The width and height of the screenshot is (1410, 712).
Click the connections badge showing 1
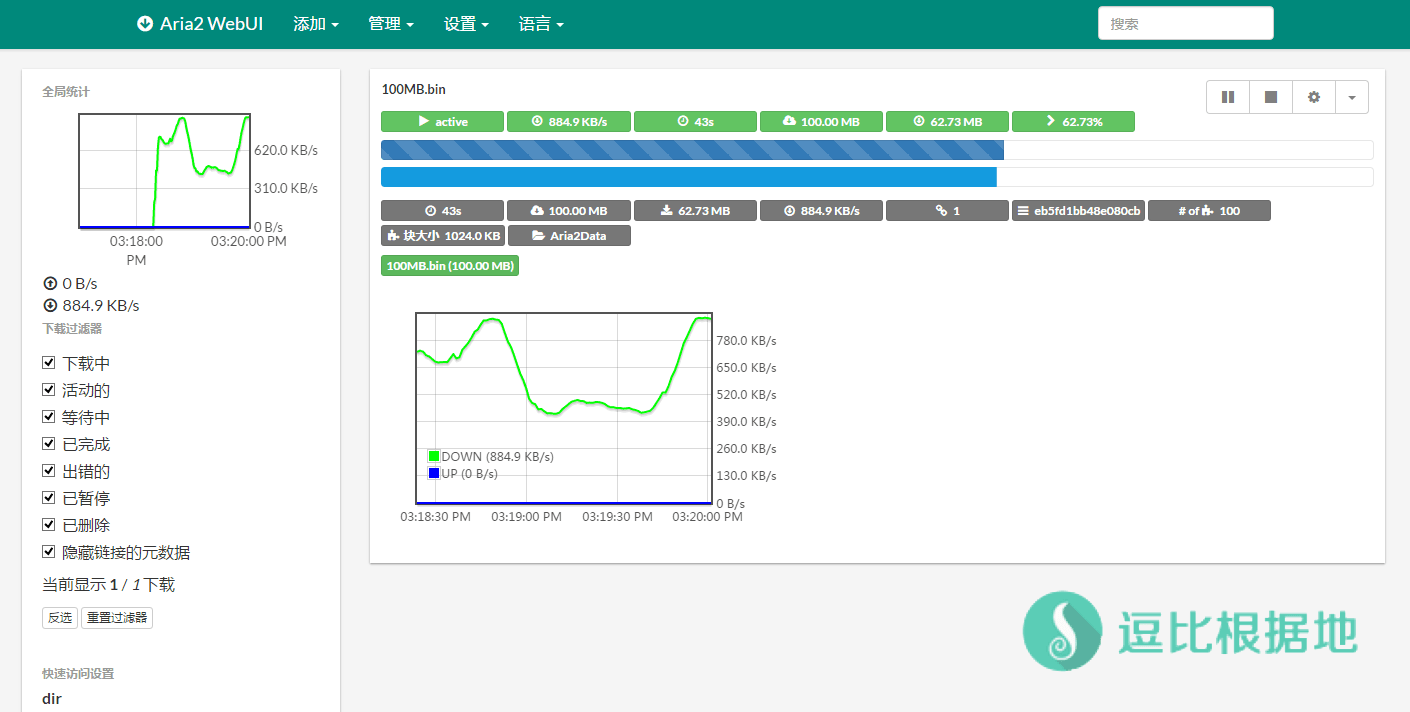(x=947, y=211)
